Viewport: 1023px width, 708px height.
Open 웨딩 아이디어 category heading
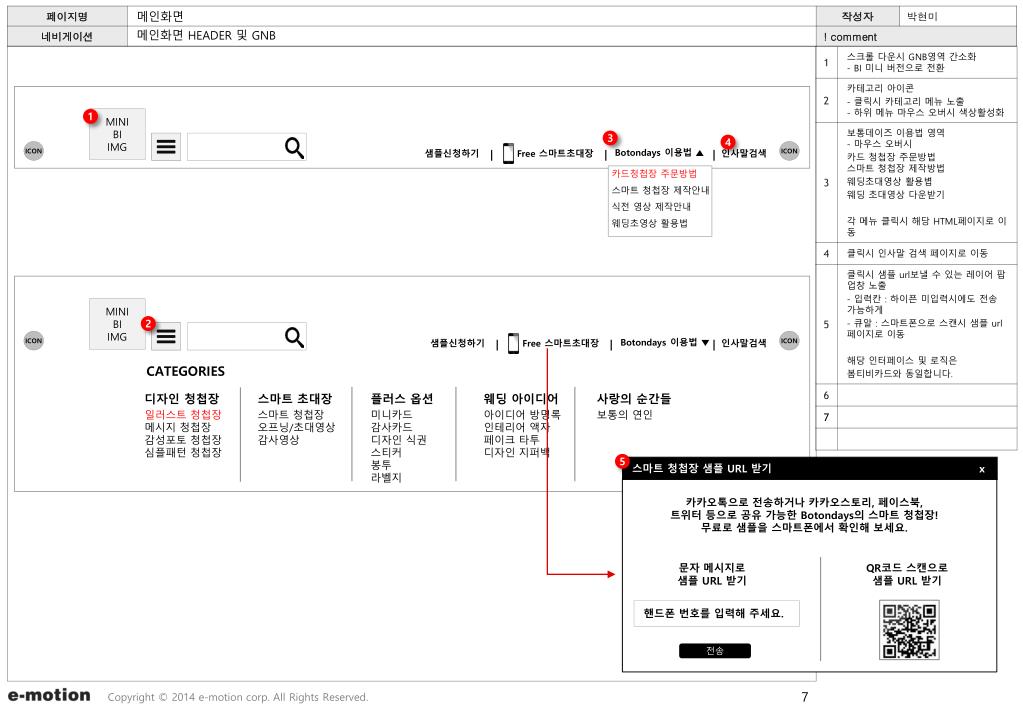(x=521, y=399)
